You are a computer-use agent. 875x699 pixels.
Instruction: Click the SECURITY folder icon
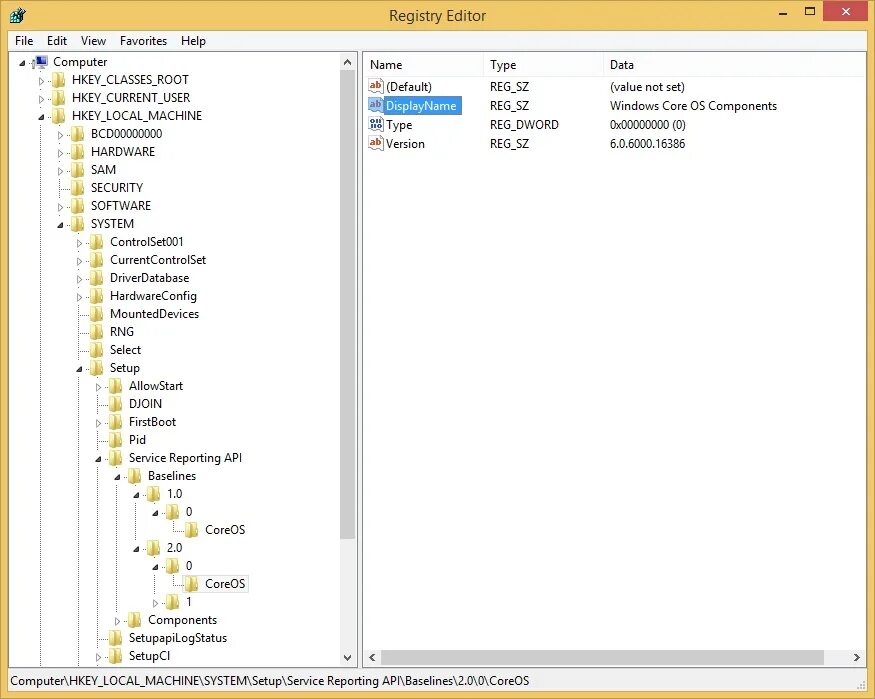(78, 188)
